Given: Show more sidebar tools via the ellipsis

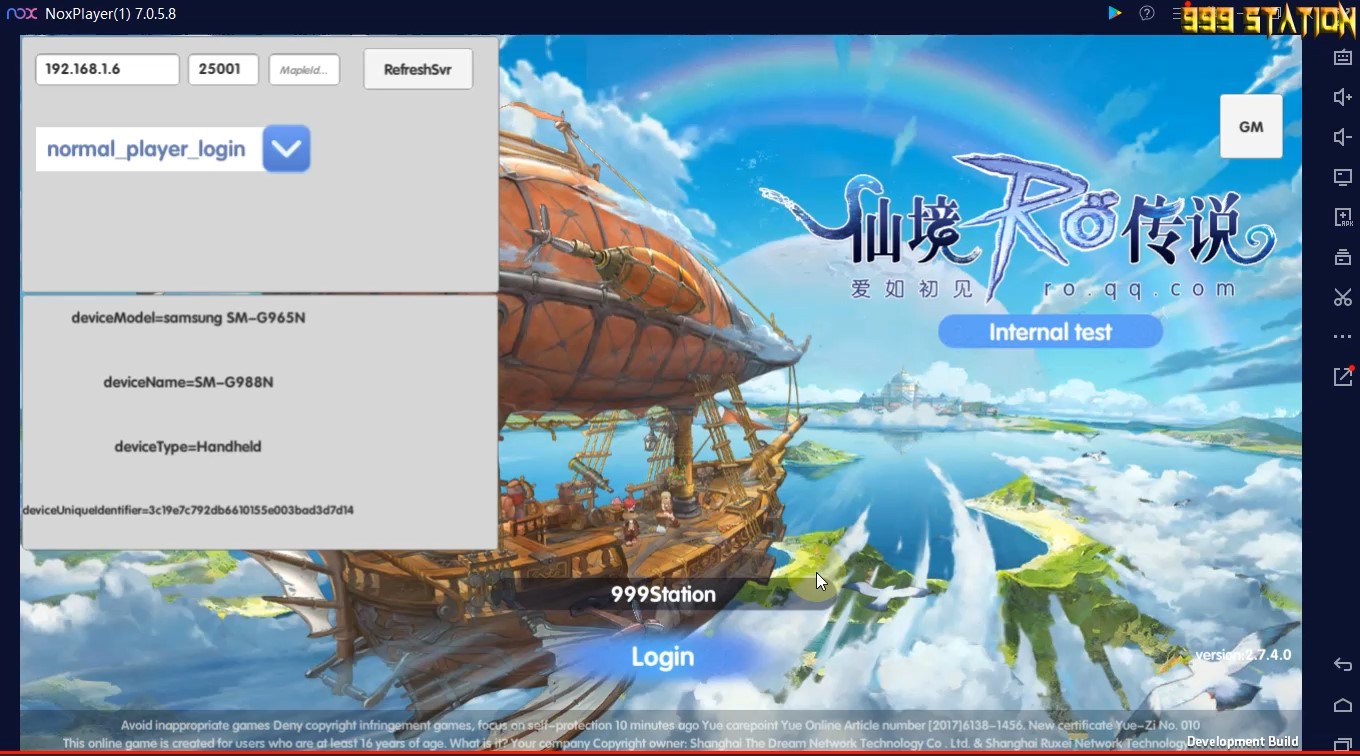Looking at the screenshot, I should tap(1343, 337).
